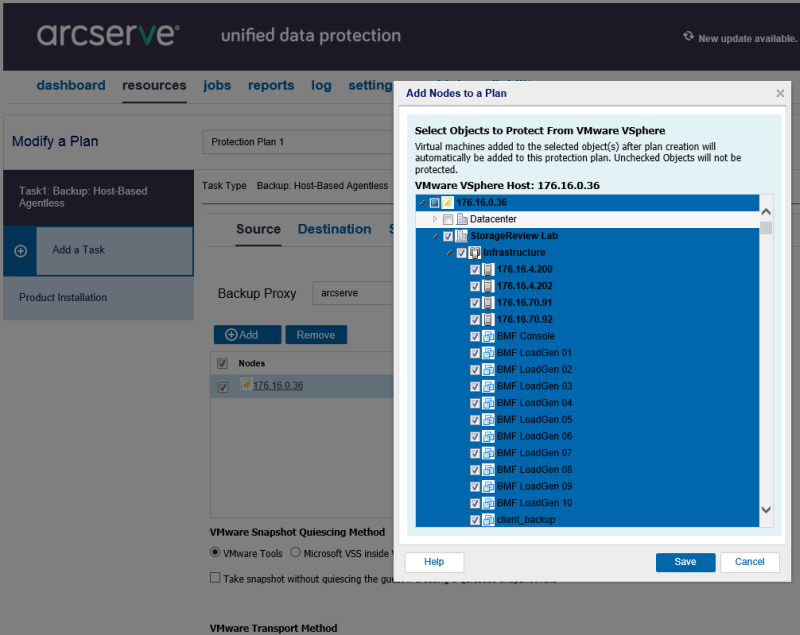Click the Cancel button in dialog
The width and height of the screenshot is (800, 635).
749,562
